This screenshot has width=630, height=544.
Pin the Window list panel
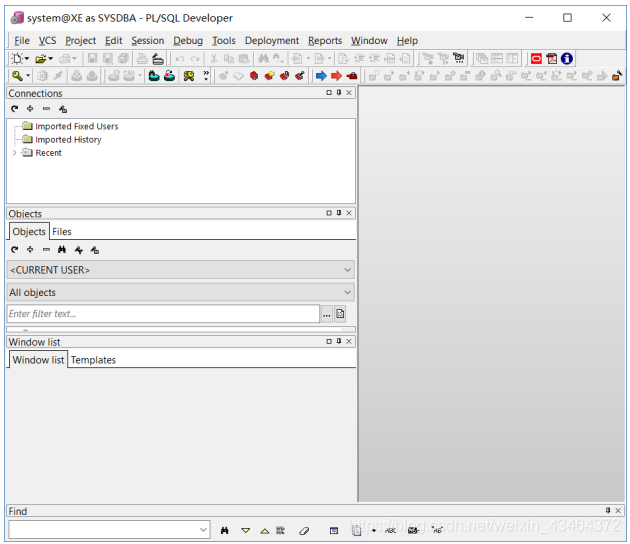click(x=339, y=341)
